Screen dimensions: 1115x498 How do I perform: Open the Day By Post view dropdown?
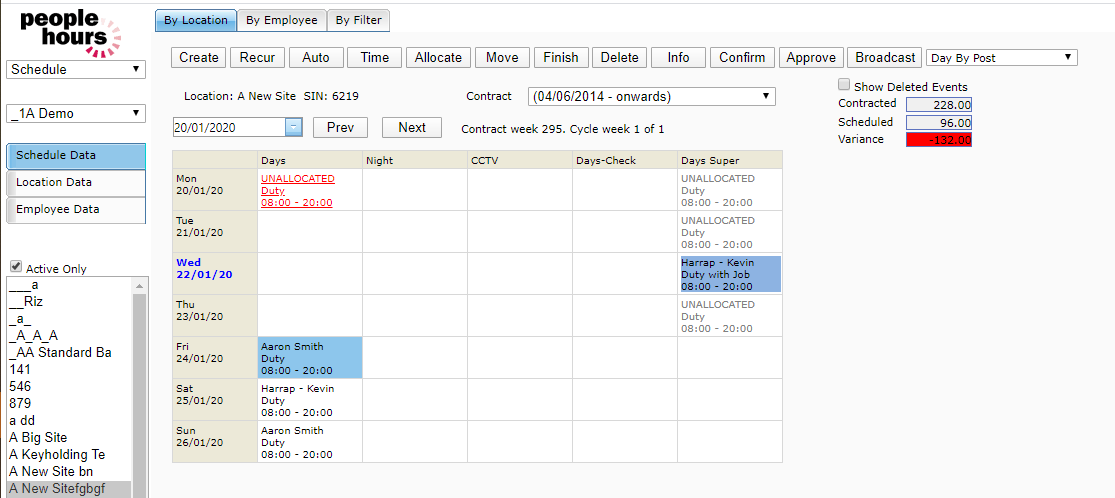coord(1001,58)
